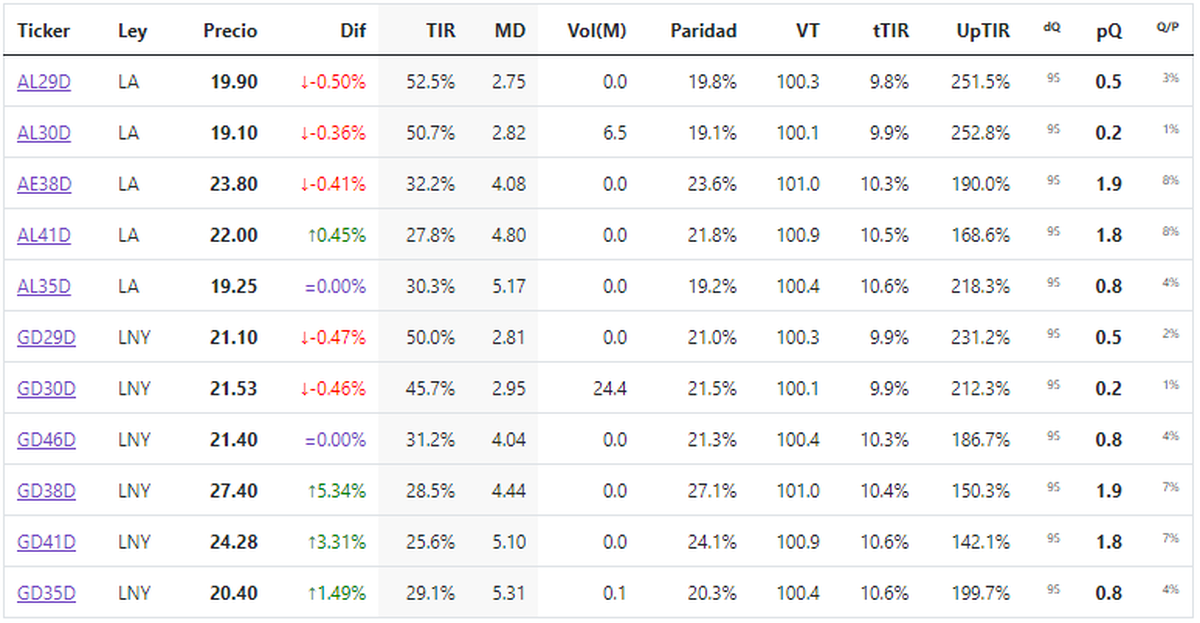Follow the GD35D ticker link

click(x=46, y=593)
